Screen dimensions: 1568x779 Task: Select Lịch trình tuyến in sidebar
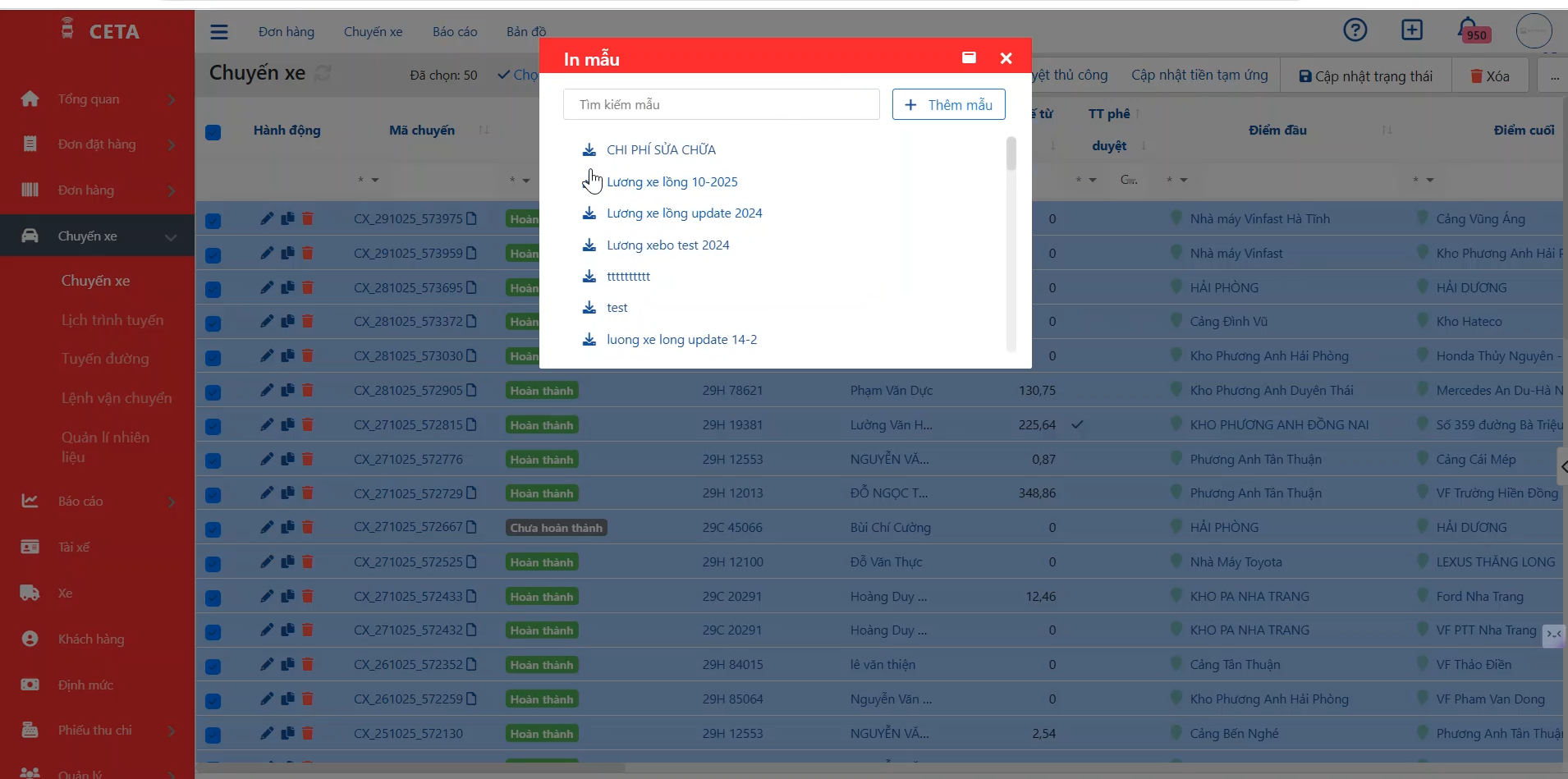coord(112,320)
